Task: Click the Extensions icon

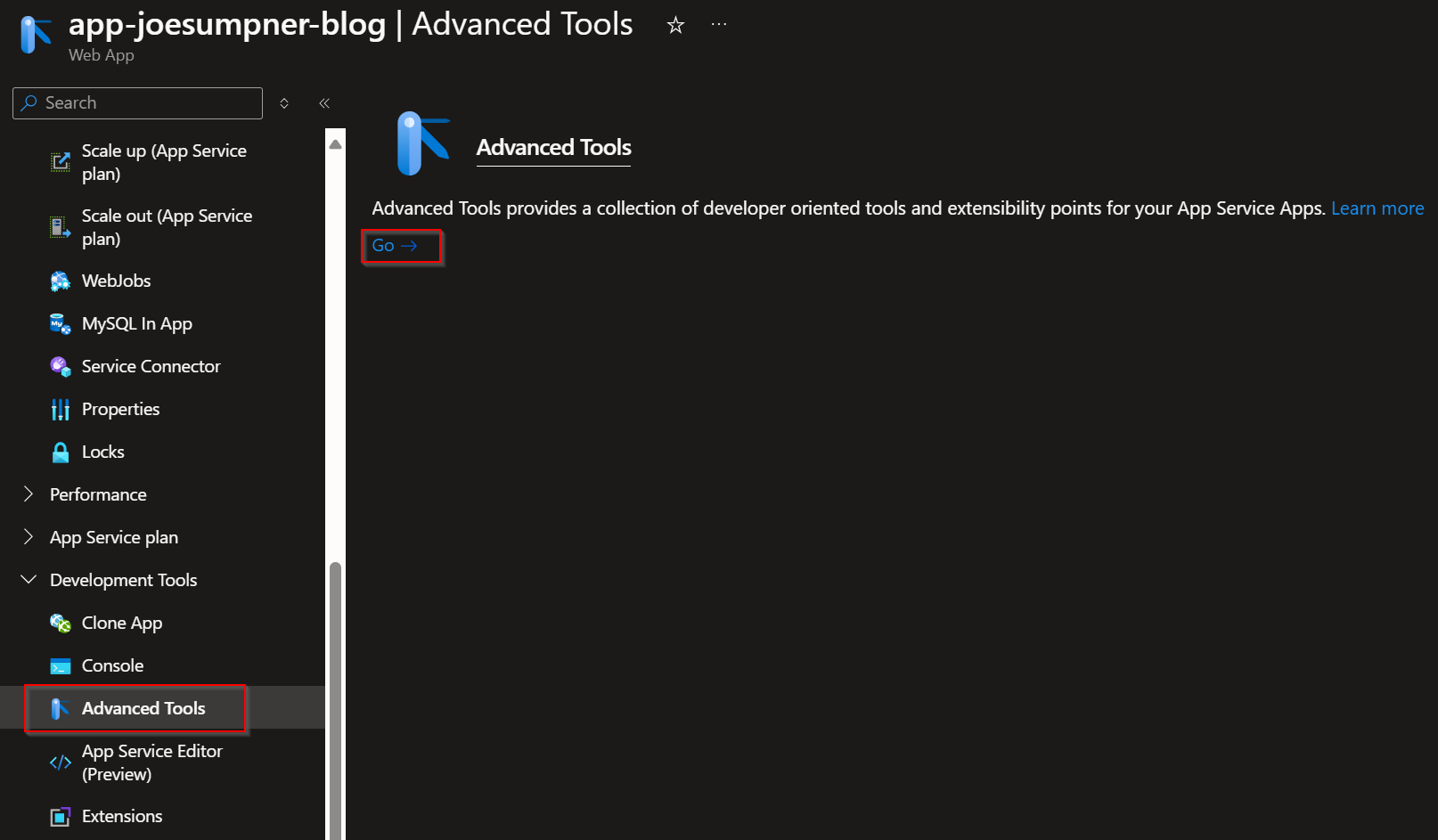Action: coord(61,817)
